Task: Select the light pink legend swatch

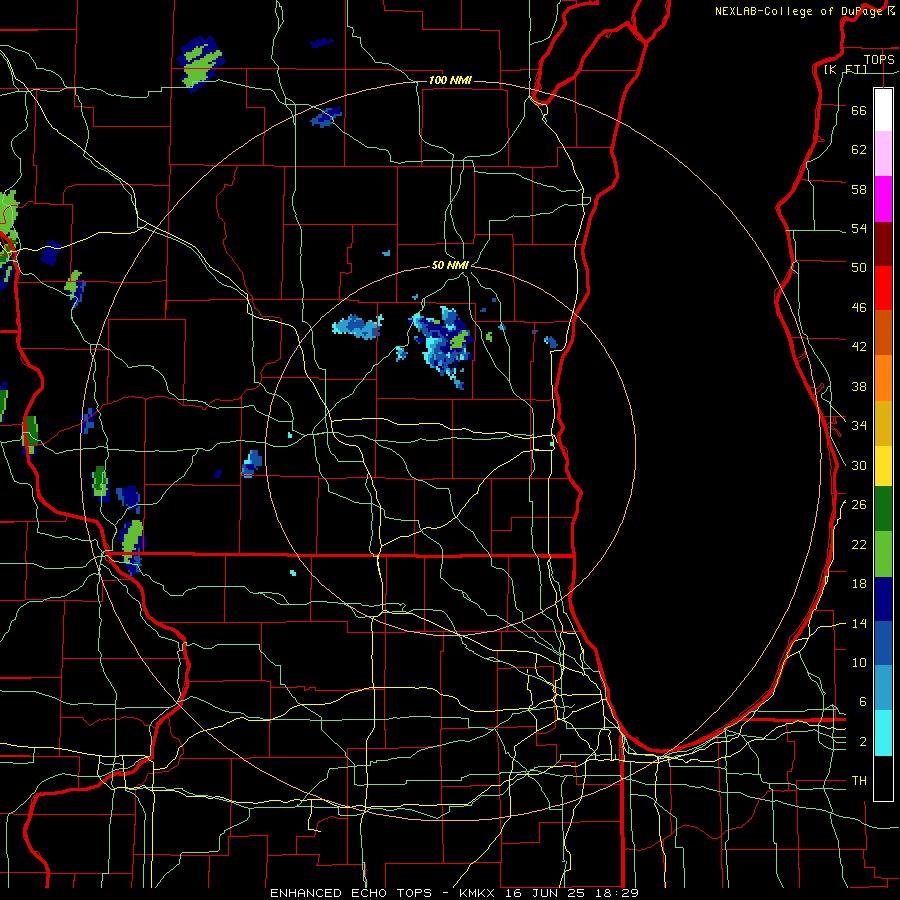Action: pos(883,154)
